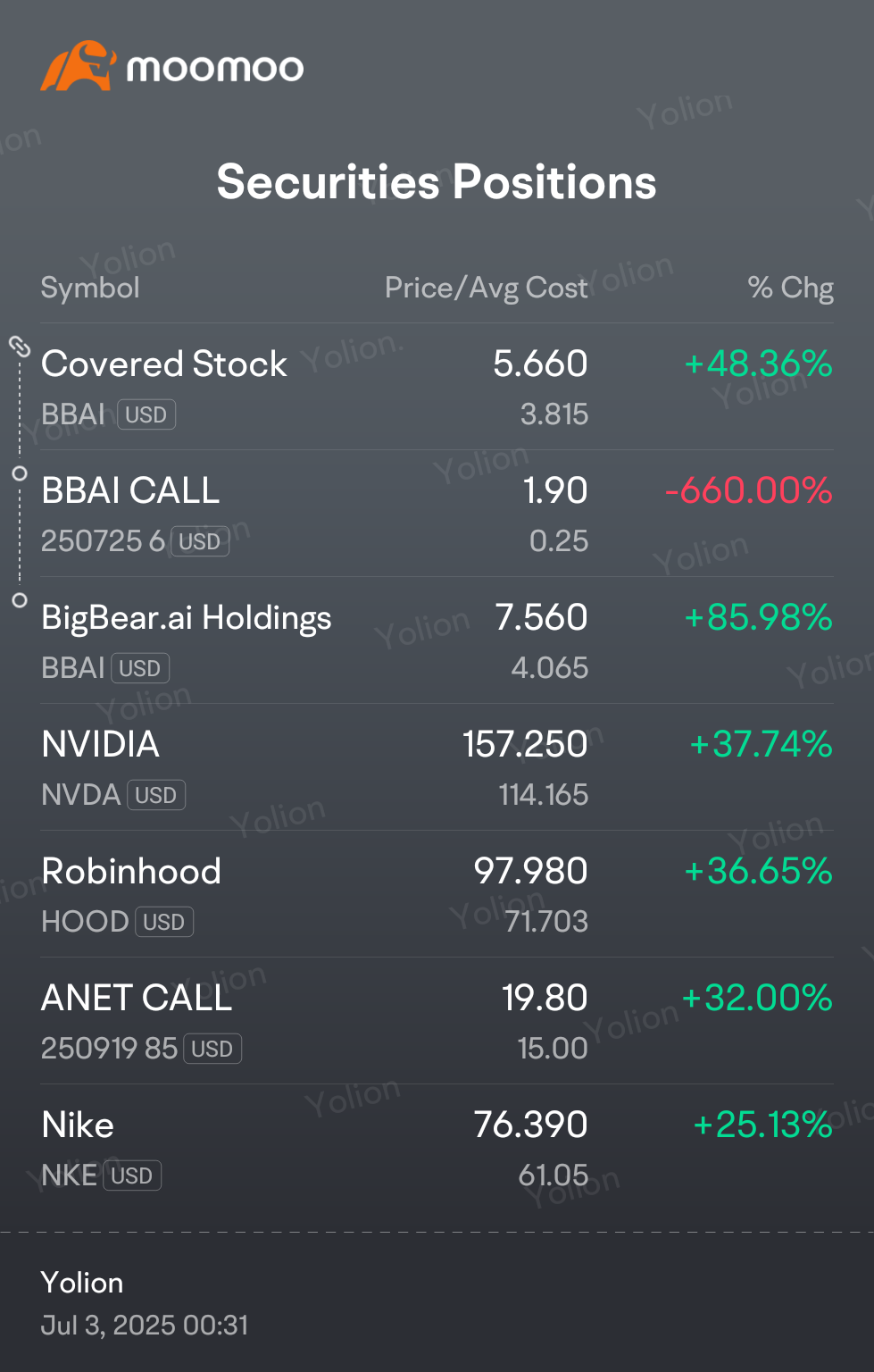
Task: Sort by the Price/Avg Cost header
Action: click(x=487, y=288)
